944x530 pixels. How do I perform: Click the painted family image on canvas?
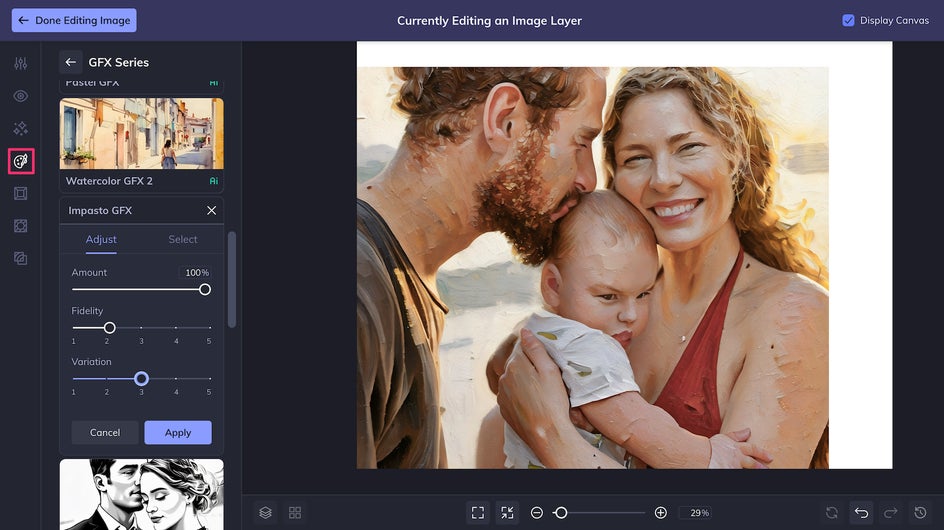[x=592, y=267]
